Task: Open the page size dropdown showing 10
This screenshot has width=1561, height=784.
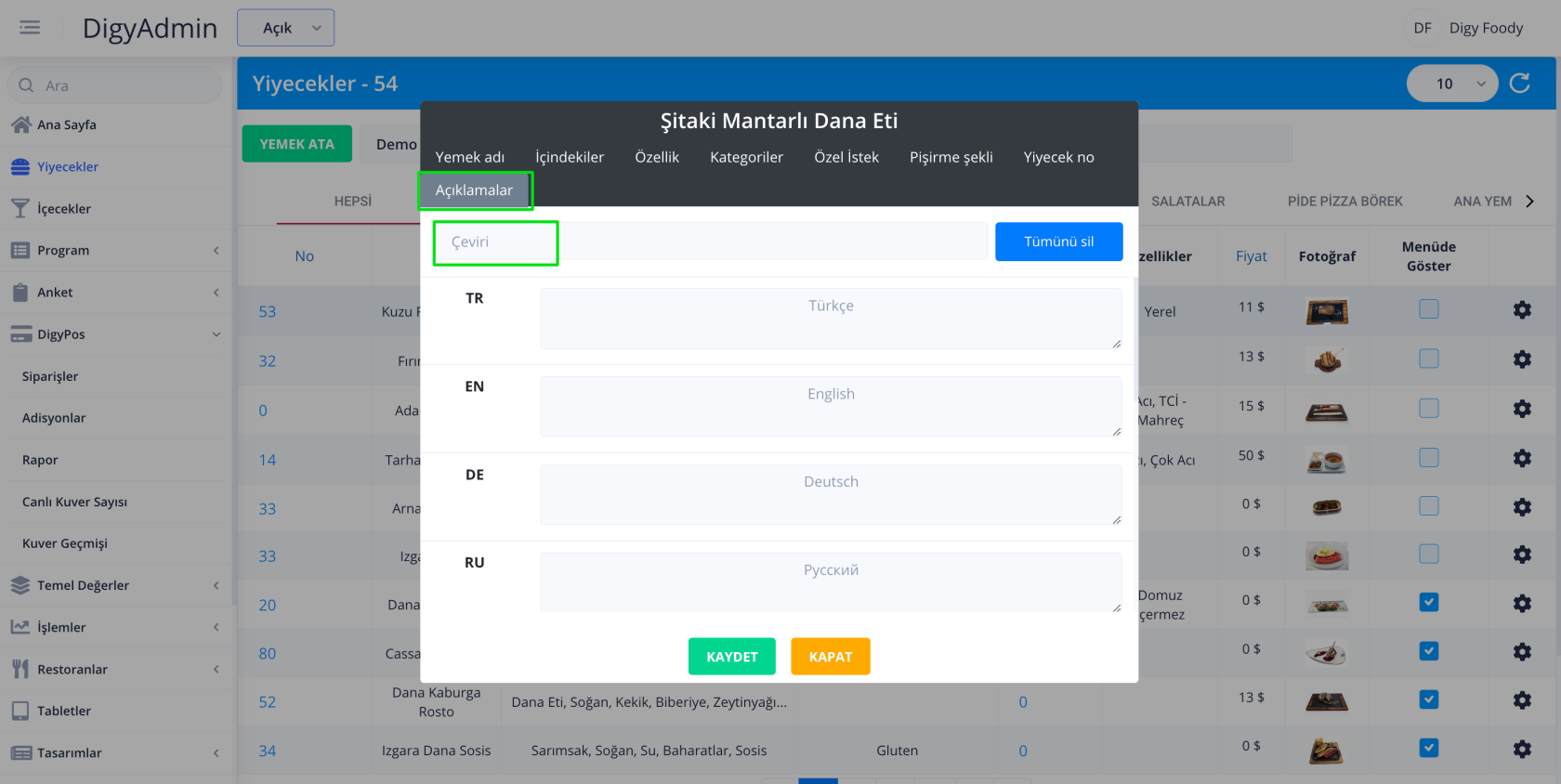Action: coord(1451,84)
